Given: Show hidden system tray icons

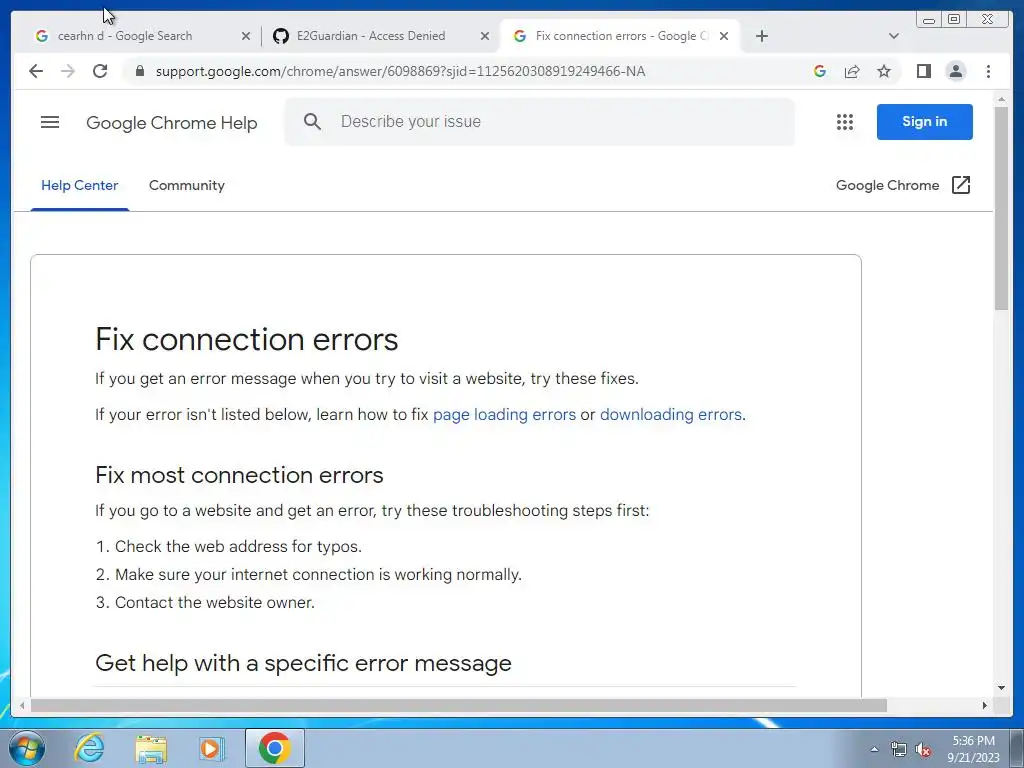Looking at the screenshot, I should point(874,749).
